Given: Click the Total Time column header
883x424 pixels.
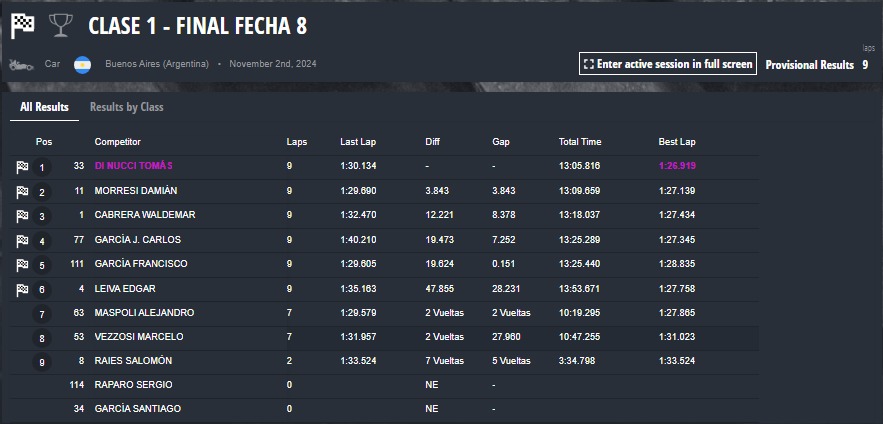Looking at the screenshot, I should point(579,142).
